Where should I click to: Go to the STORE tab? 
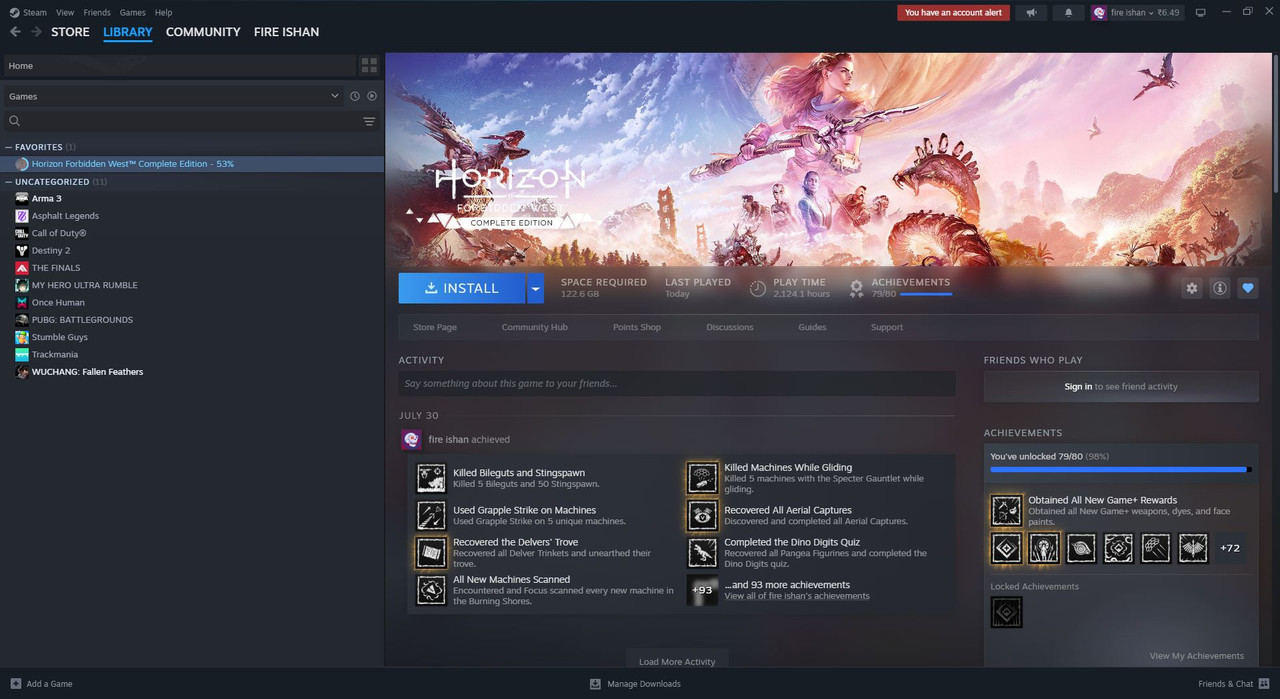pyautogui.click(x=70, y=32)
